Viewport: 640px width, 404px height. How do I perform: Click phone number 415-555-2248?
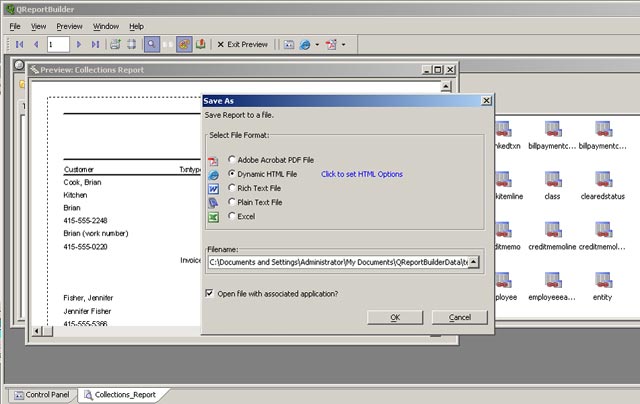click(x=85, y=220)
